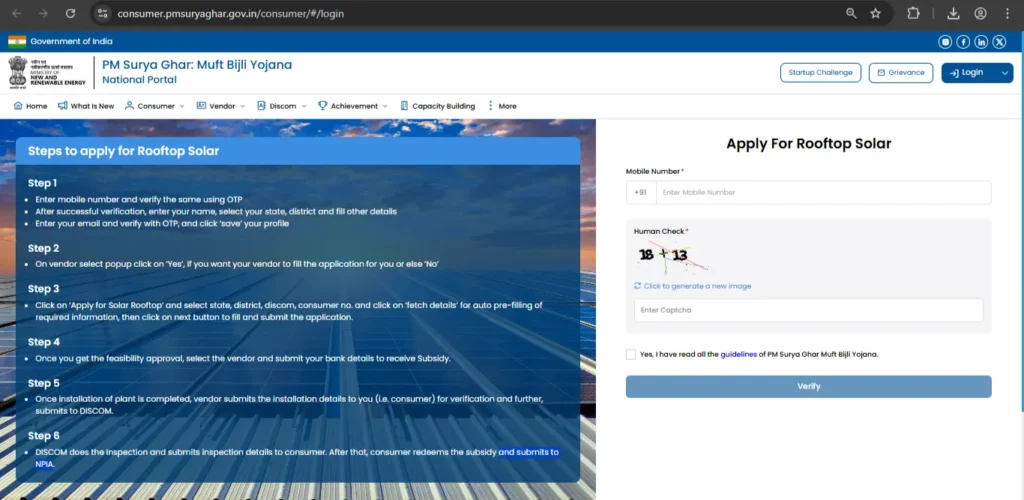Open the browser Extensions puzzle icon
Viewport: 1024px width, 500px height.
[913, 14]
